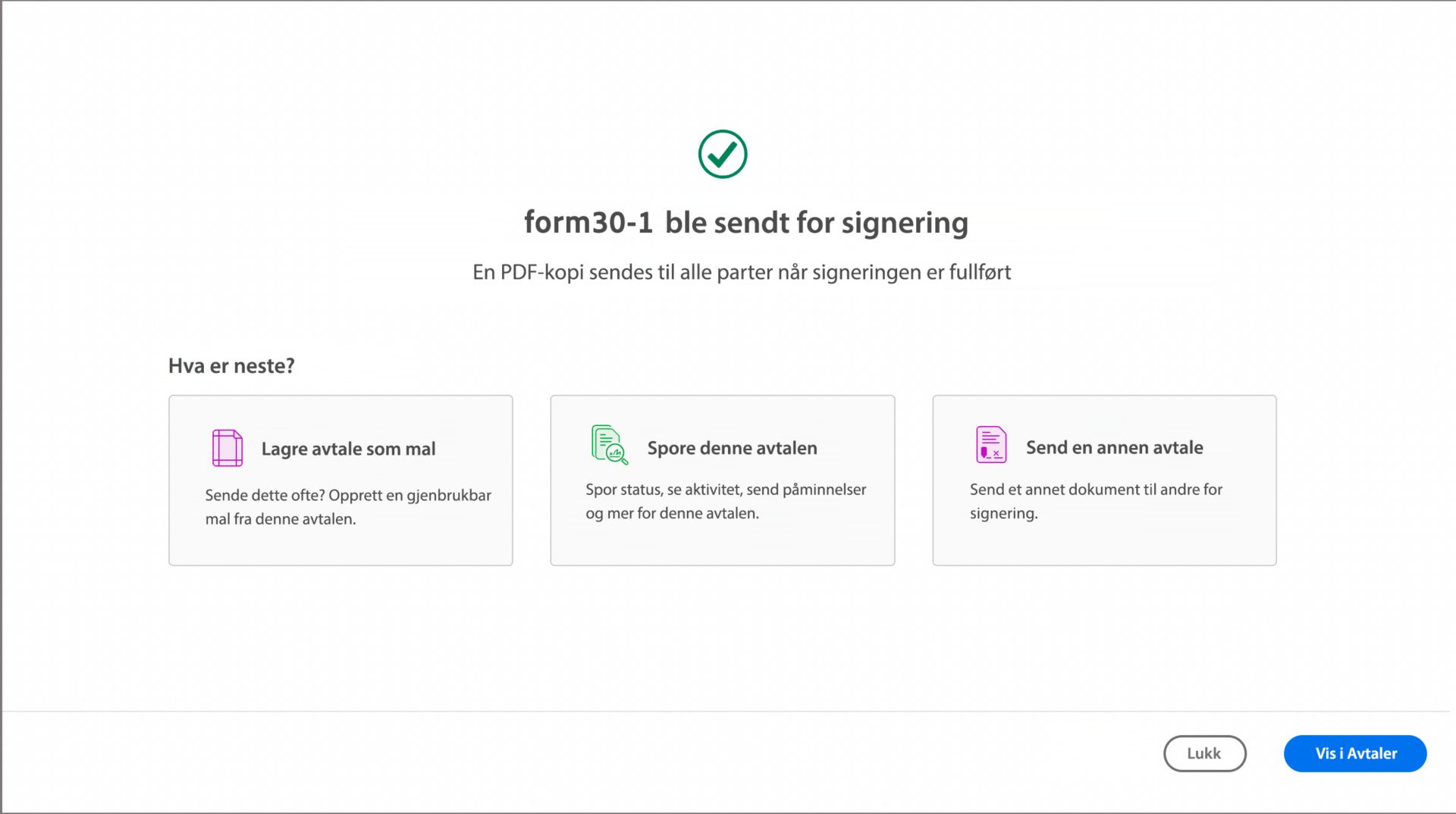Screen dimensions: 1456x814
Task: Select the Hva er neste heading
Action: pyautogui.click(x=232, y=365)
